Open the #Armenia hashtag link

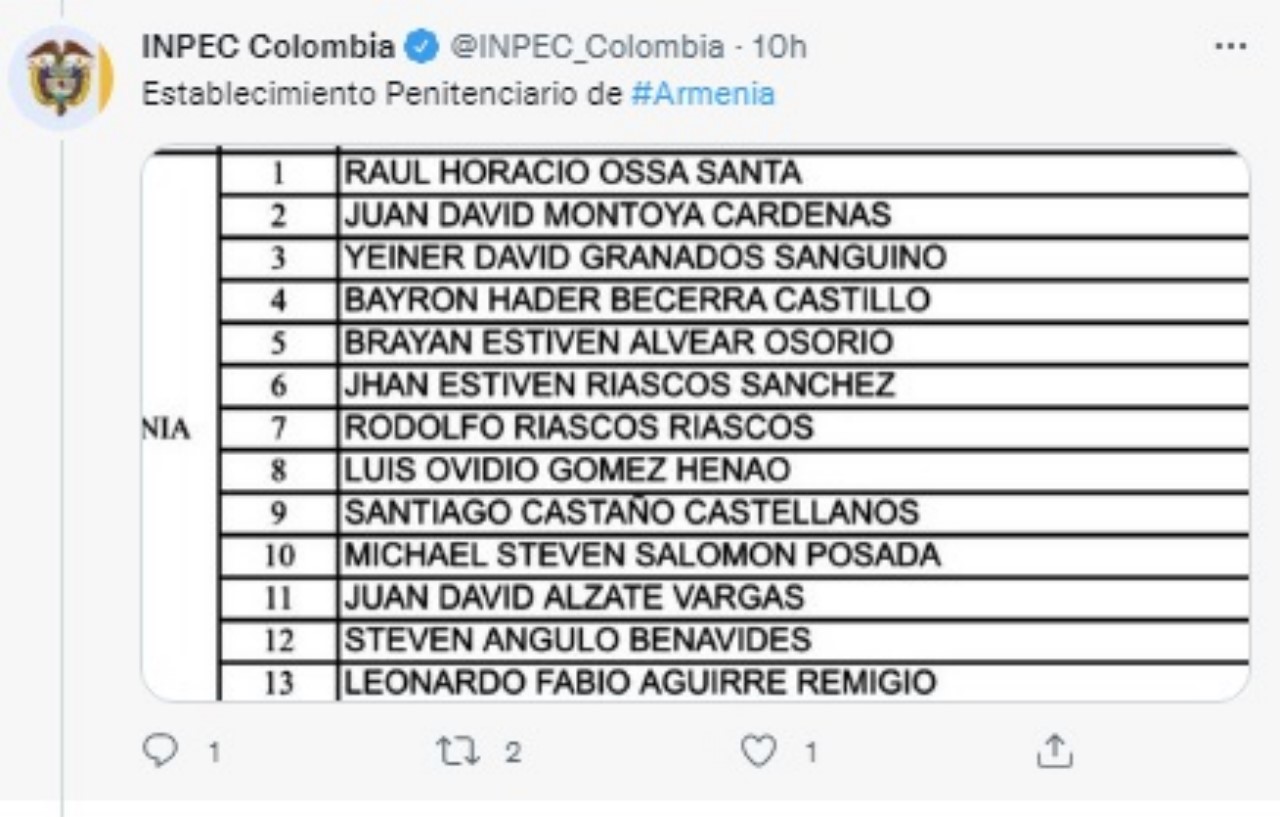click(704, 94)
